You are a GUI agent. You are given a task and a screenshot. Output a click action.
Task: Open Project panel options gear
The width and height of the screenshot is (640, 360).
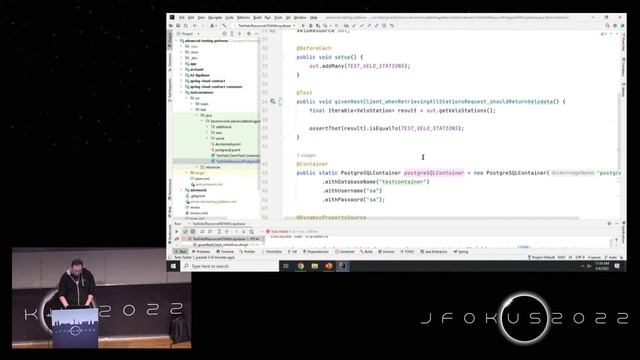tap(249, 33)
